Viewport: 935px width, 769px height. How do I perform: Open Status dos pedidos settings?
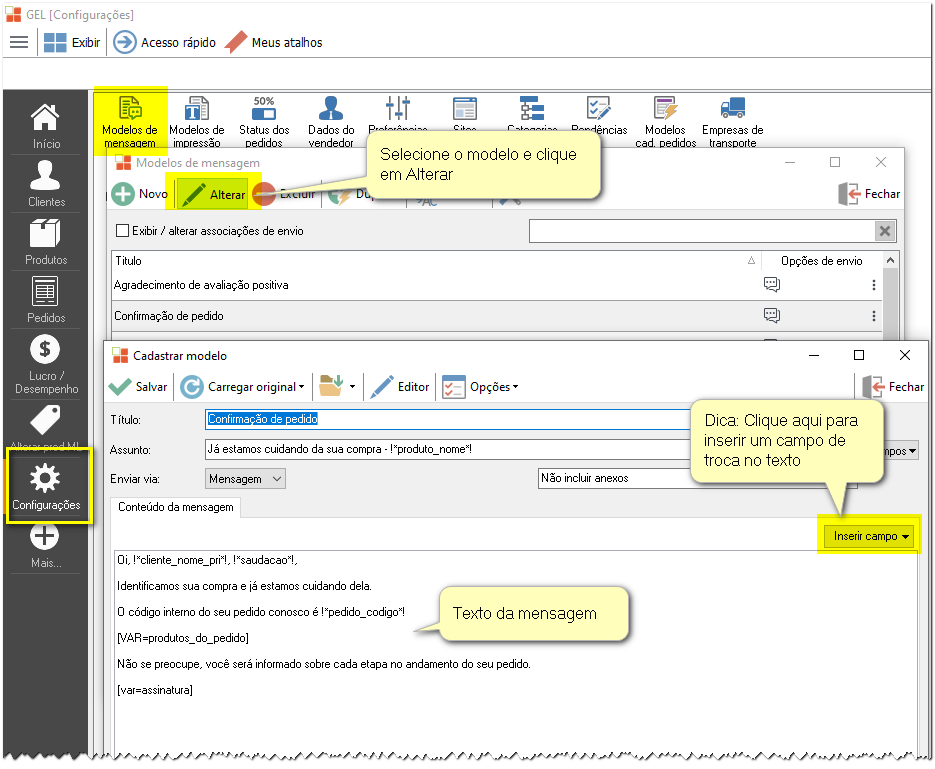(264, 122)
